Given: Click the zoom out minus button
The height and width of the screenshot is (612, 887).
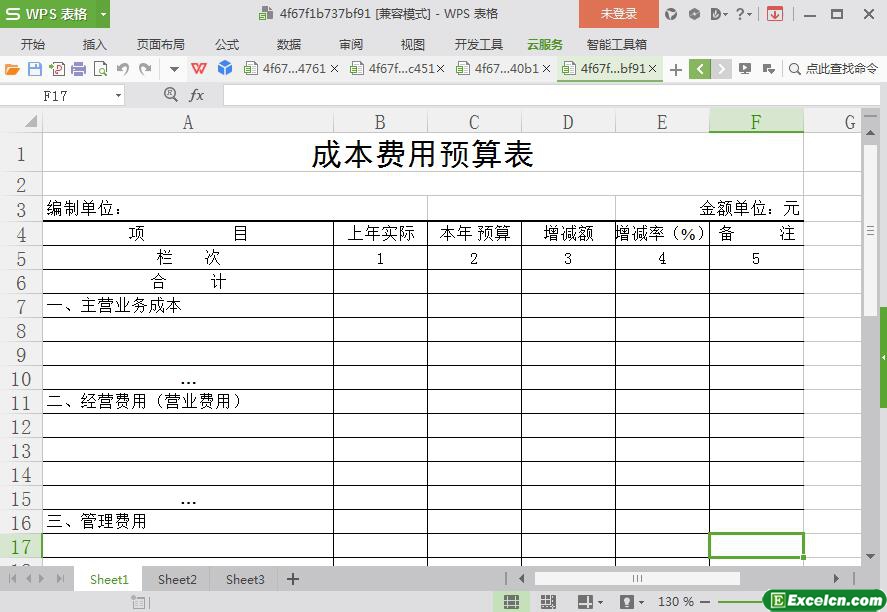Looking at the screenshot, I should point(705,602).
